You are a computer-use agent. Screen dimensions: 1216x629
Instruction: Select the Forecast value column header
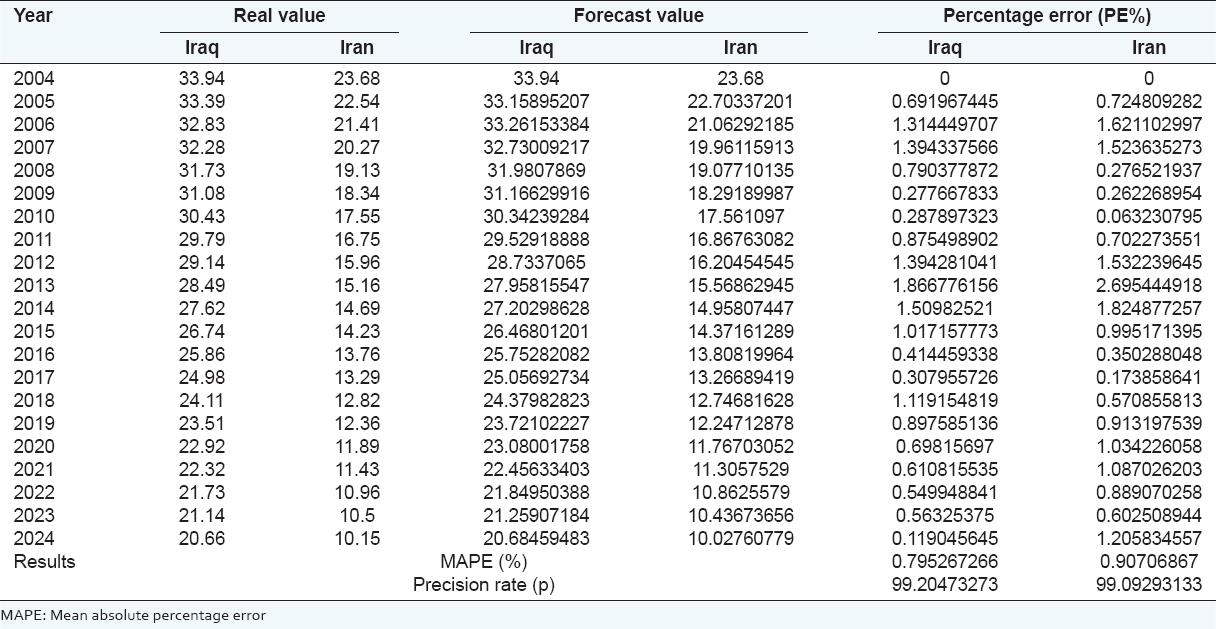[638, 16]
